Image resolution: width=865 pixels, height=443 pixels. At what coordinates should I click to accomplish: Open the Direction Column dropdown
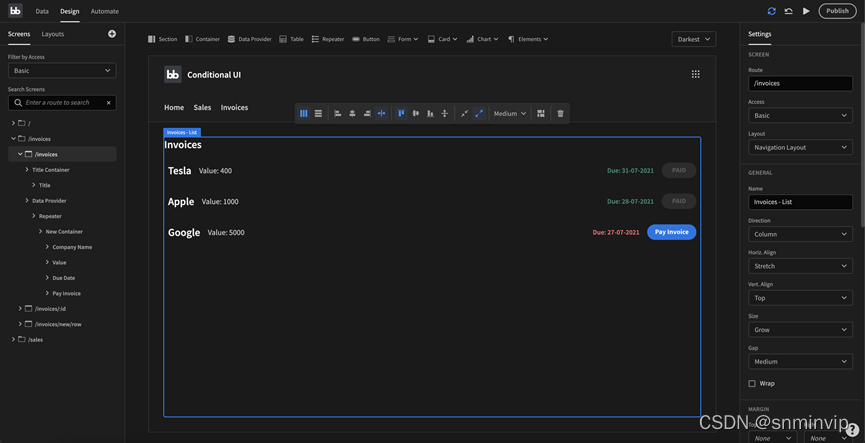800,234
